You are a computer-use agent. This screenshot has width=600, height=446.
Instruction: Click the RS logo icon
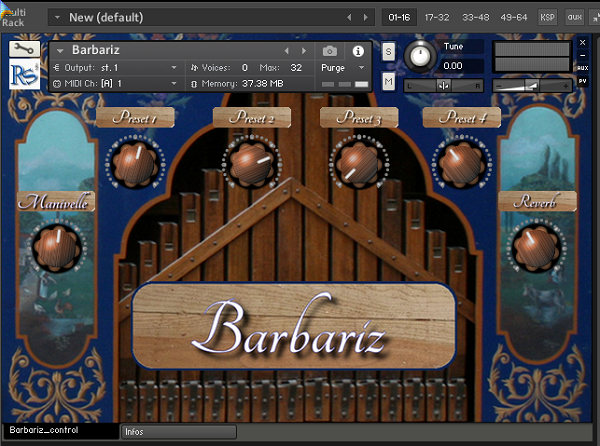pyautogui.click(x=24, y=74)
